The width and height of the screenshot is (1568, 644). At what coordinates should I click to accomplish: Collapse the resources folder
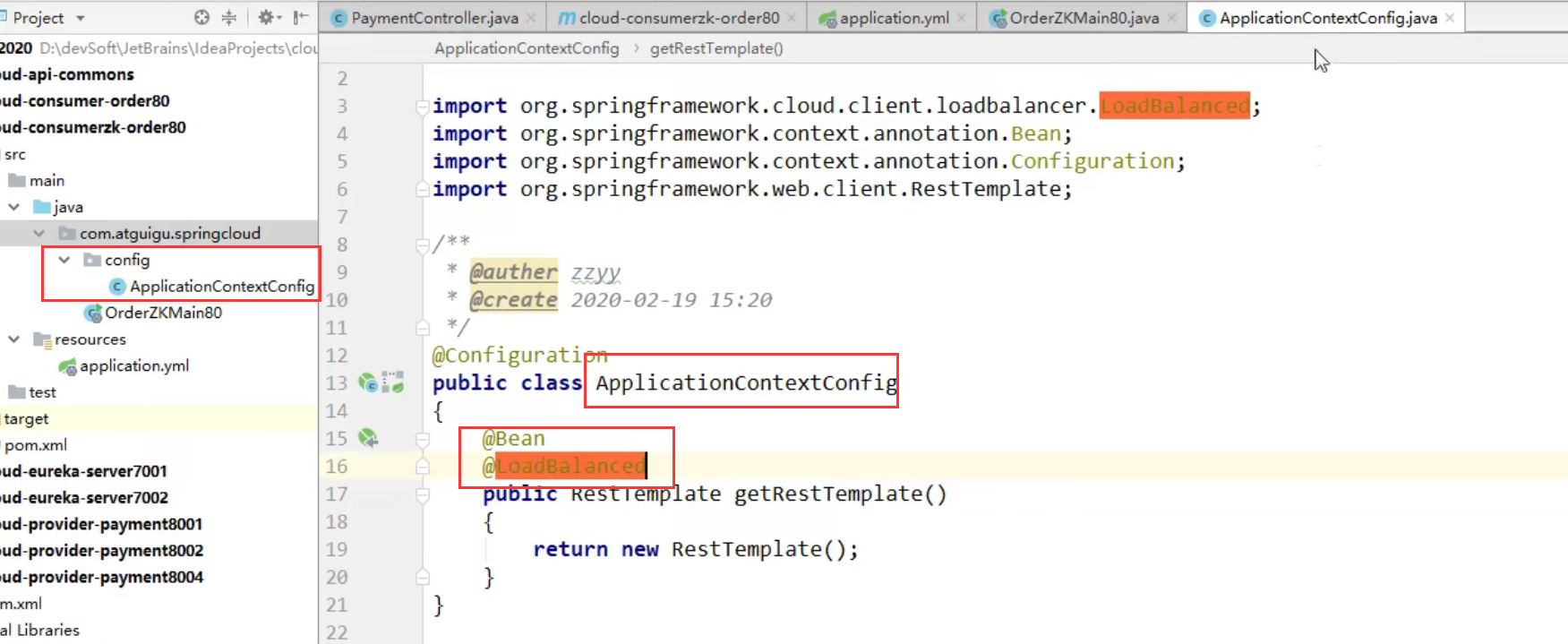14,339
